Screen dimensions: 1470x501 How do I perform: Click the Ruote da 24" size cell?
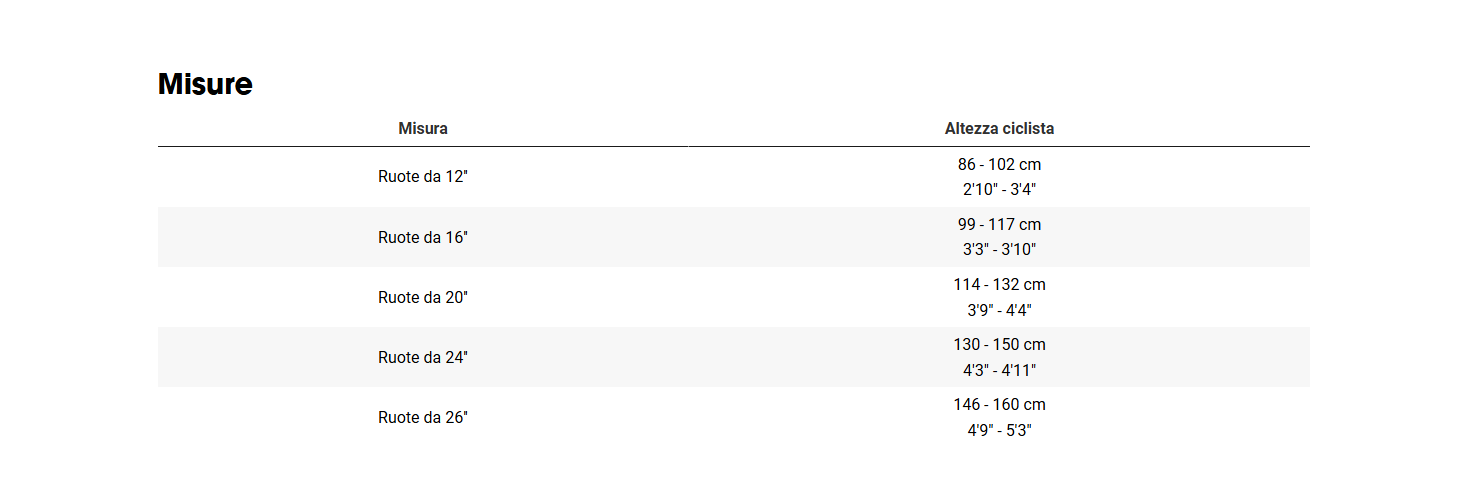423,357
